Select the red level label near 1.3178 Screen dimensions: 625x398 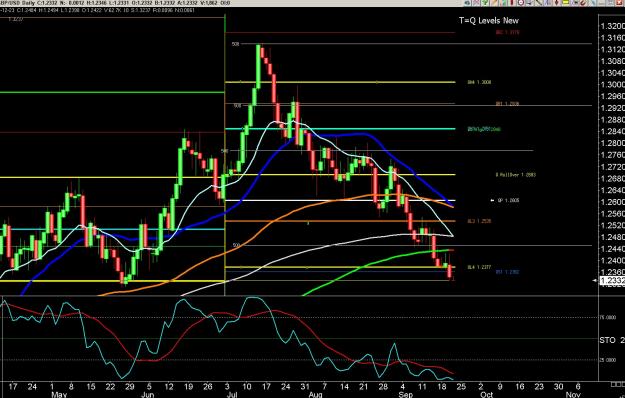pos(507,32)
